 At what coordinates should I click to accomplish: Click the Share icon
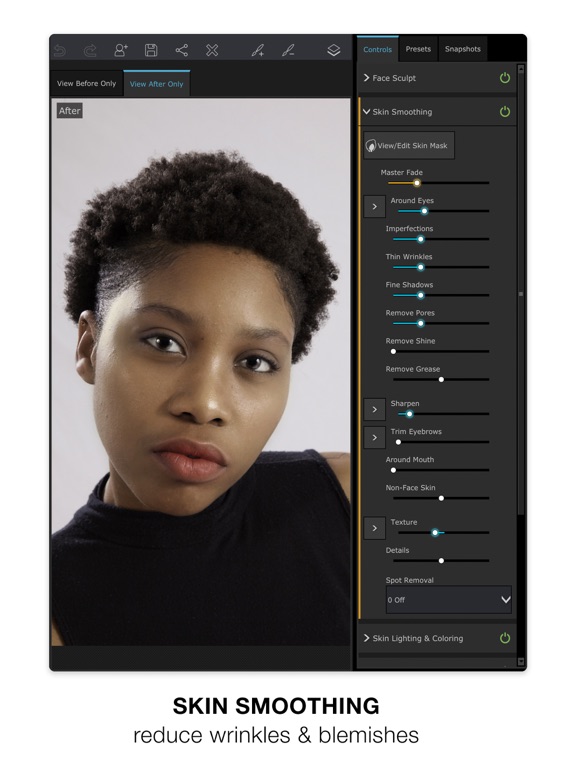181,50
